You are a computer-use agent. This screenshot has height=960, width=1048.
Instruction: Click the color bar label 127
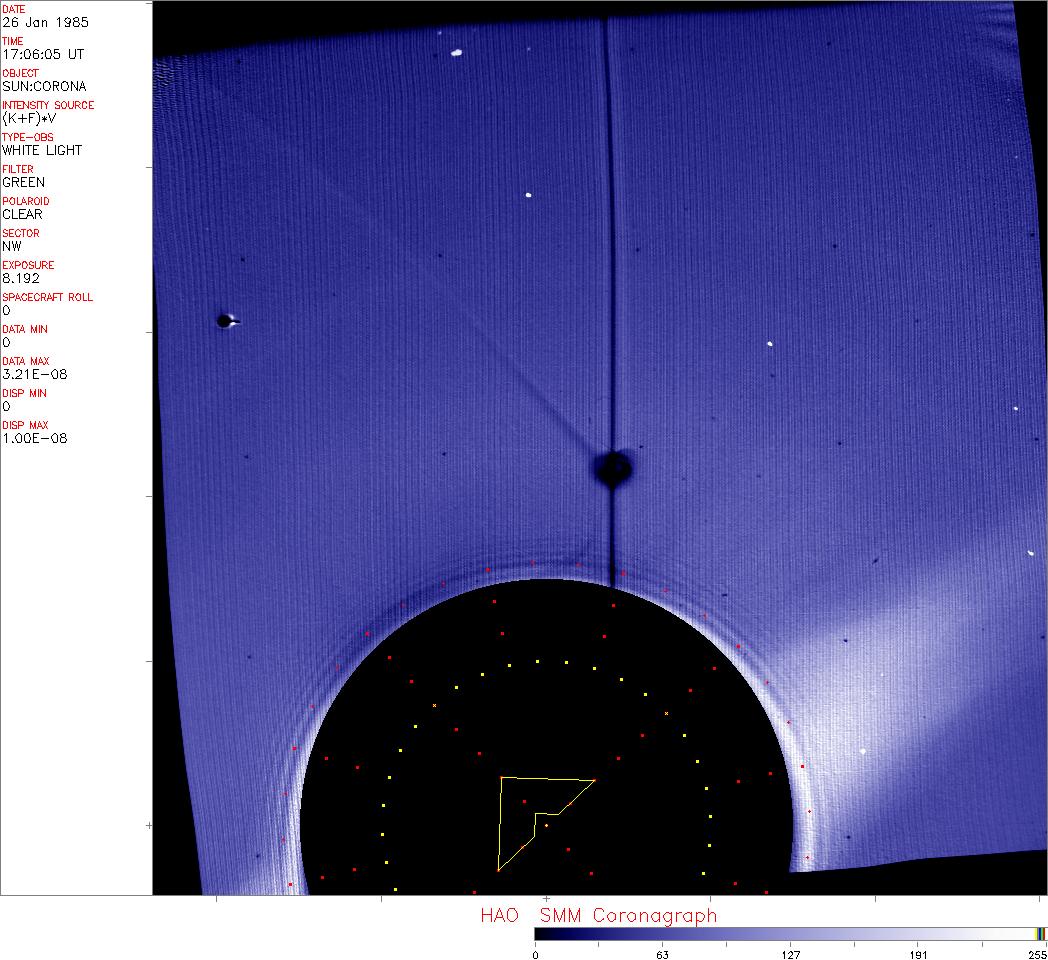point(791,955)
